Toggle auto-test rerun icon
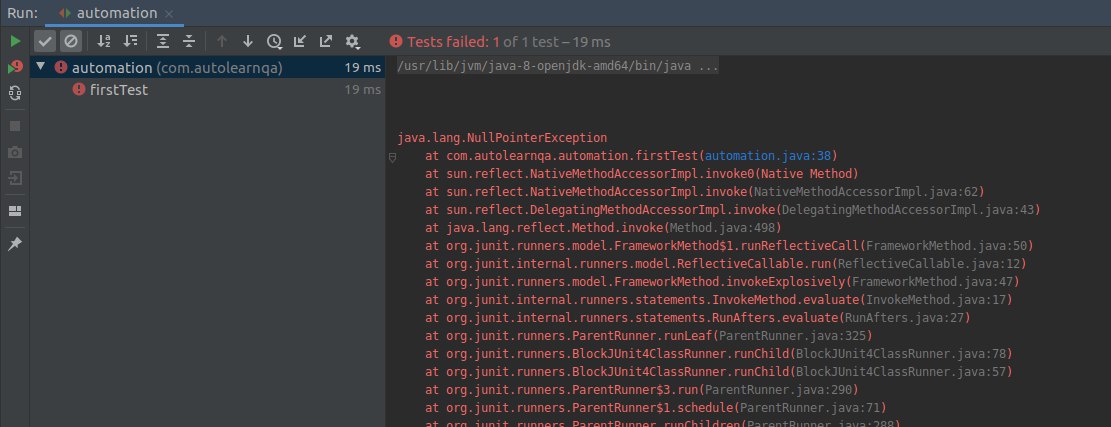The height and width of the screenshot is (427, 1111). coord(15,93)
